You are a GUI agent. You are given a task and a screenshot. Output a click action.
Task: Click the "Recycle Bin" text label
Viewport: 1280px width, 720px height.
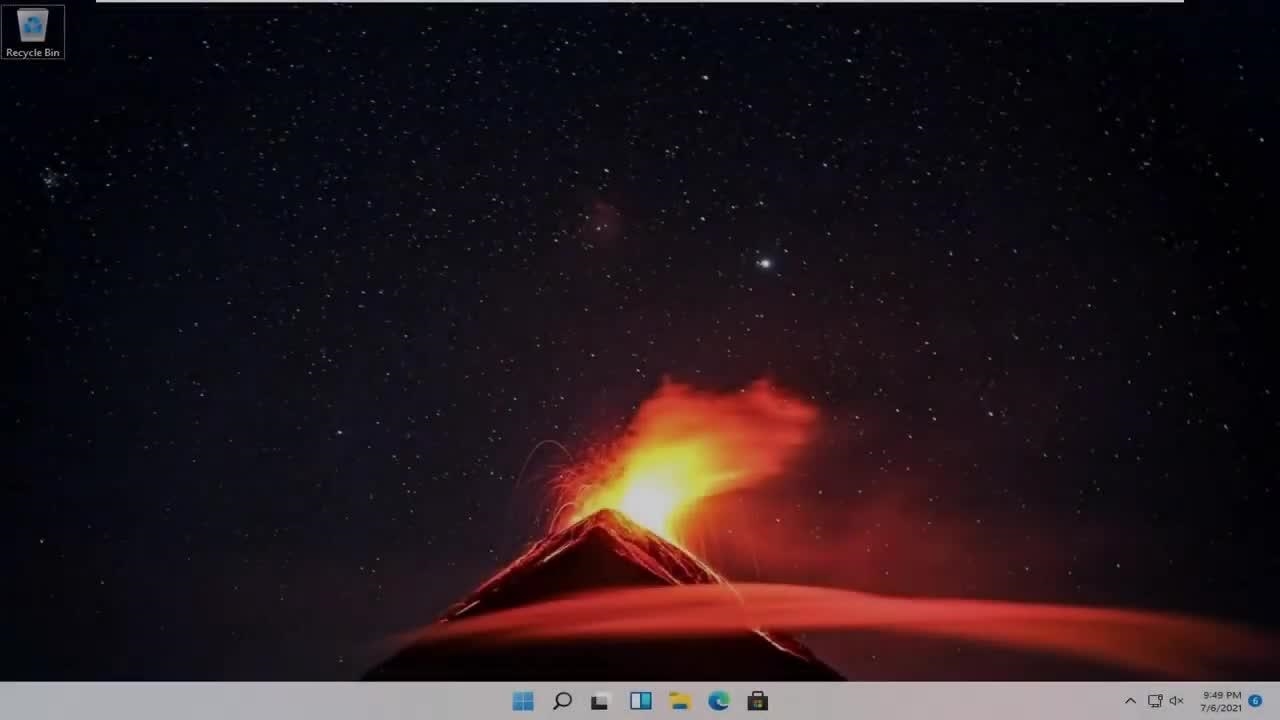(33, 52)
